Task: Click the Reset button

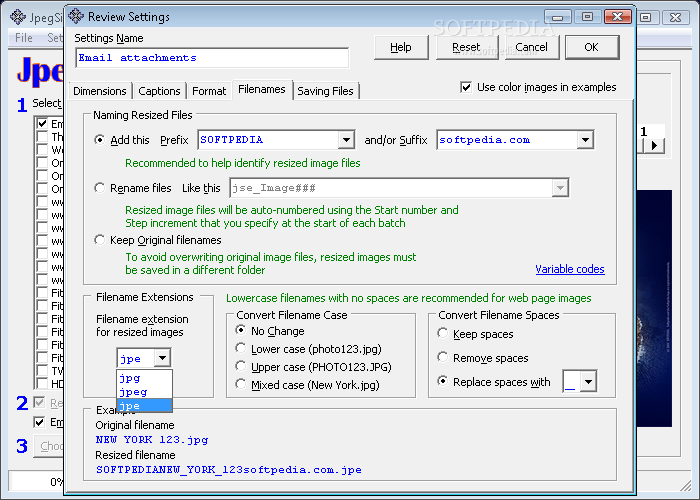Action: 466,47
